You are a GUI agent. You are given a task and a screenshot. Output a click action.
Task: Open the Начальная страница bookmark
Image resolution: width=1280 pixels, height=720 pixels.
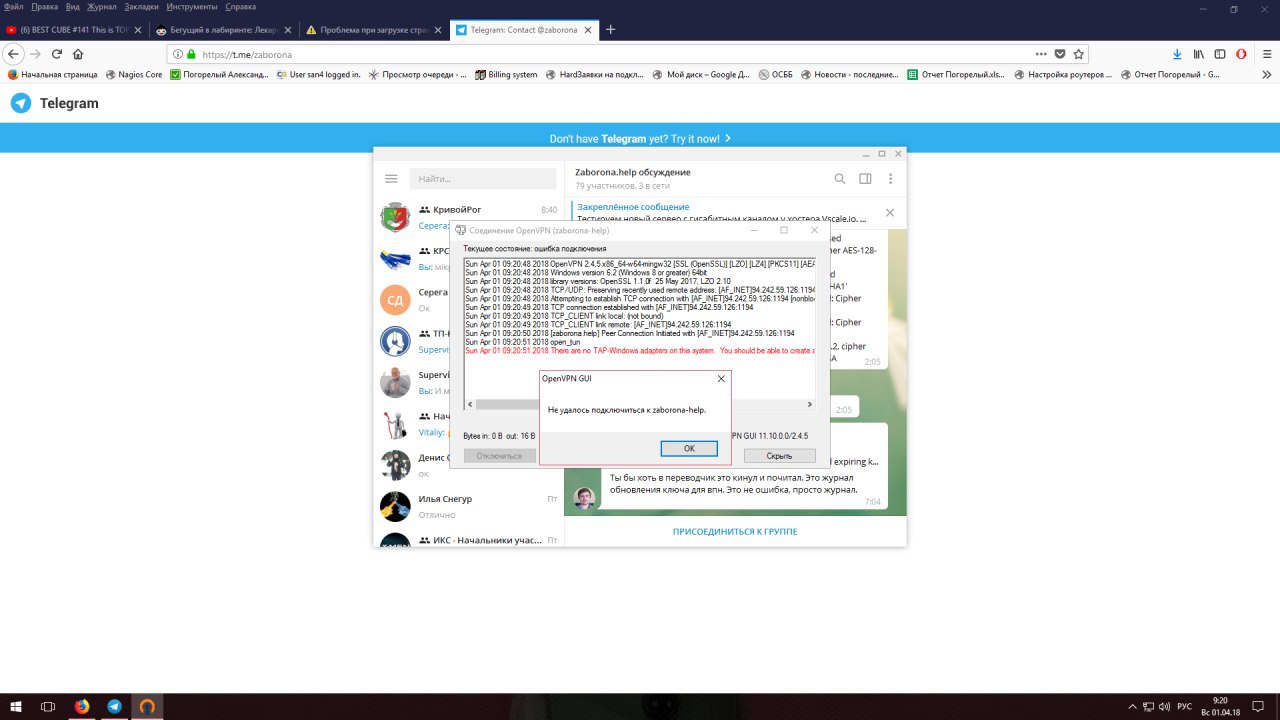[x=51, y=74]
